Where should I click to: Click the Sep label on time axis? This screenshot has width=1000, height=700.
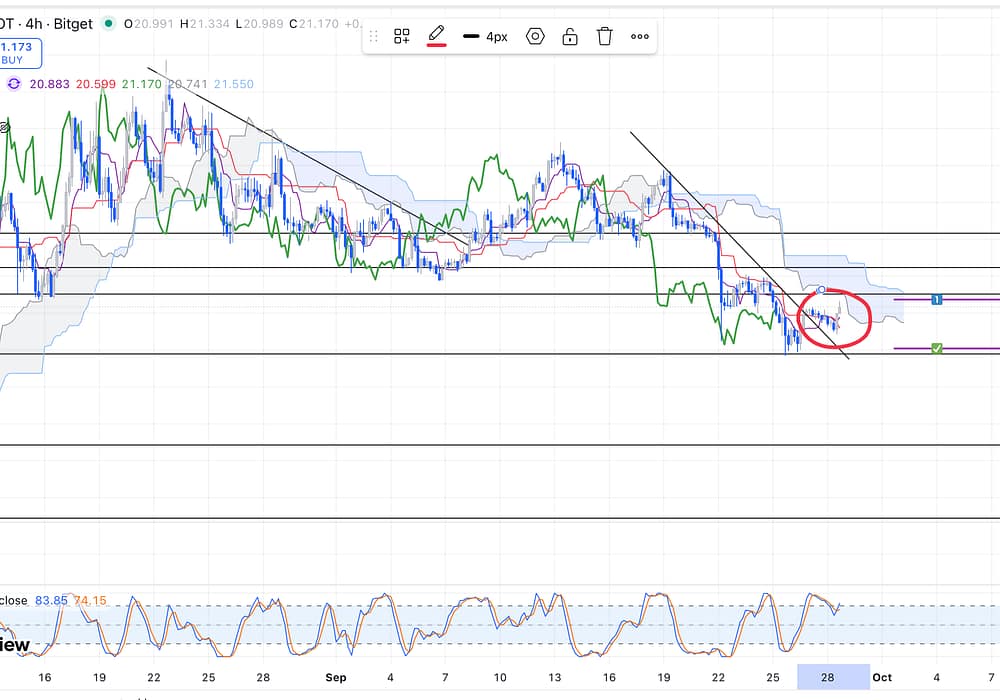coord(336,677)
